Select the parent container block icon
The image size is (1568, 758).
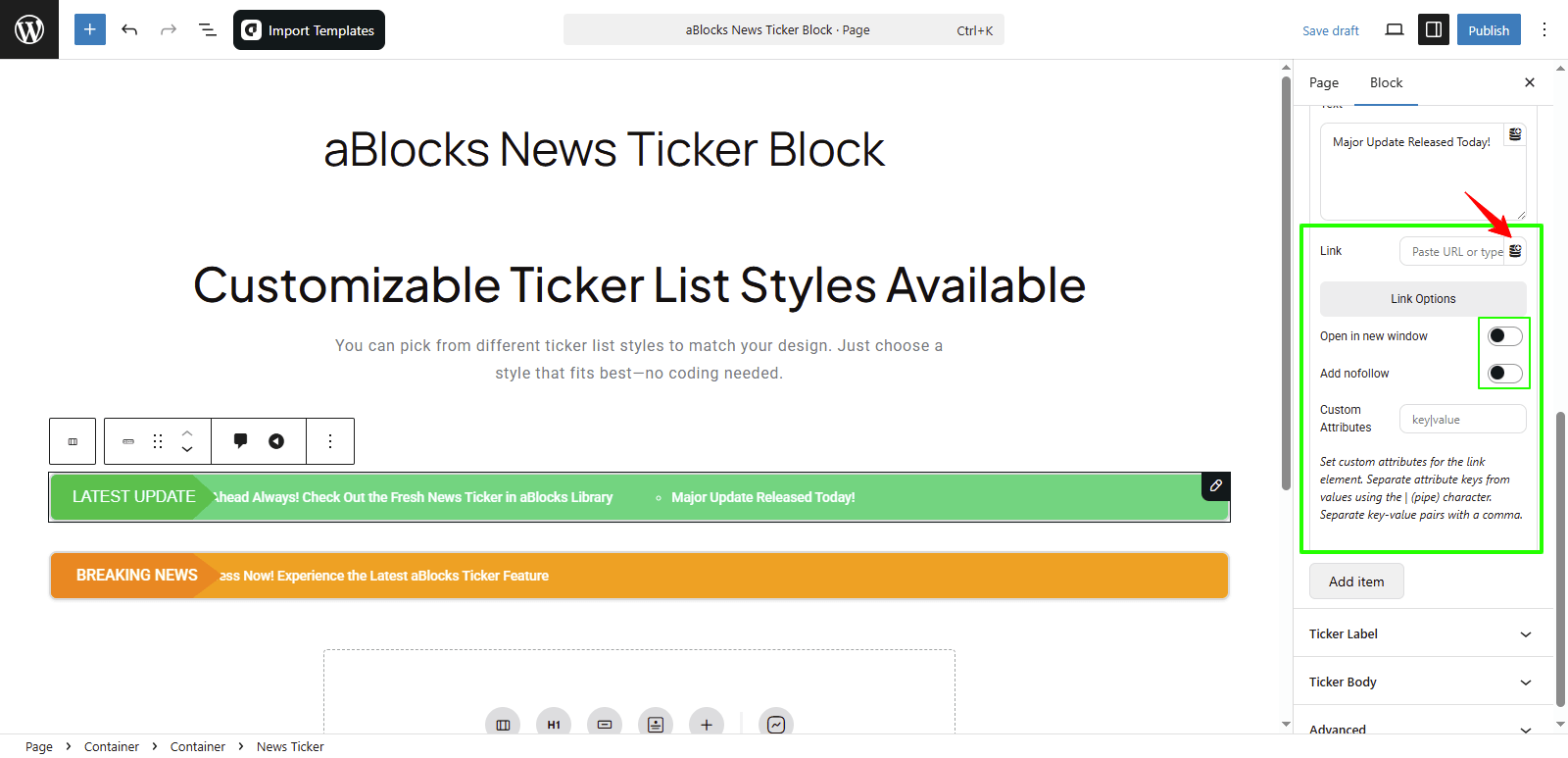(x=73, y=441)
